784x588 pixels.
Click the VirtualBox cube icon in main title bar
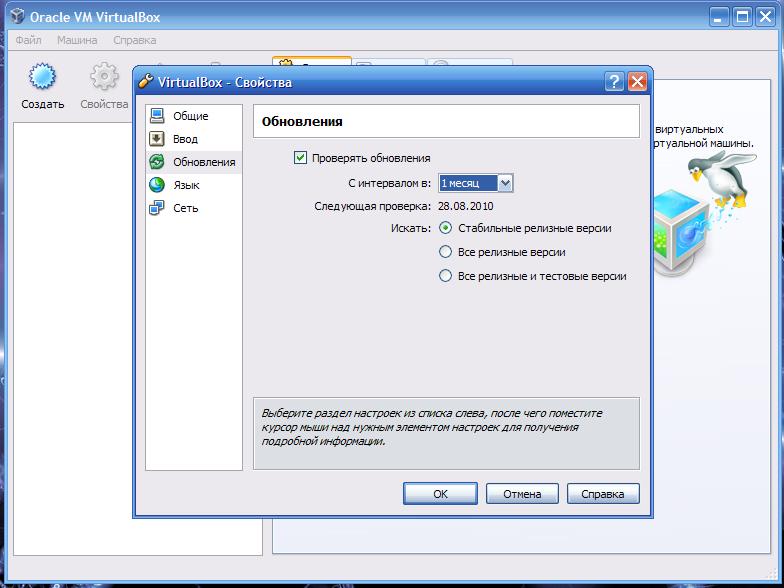pyautogui.click(x=18, y=16)
